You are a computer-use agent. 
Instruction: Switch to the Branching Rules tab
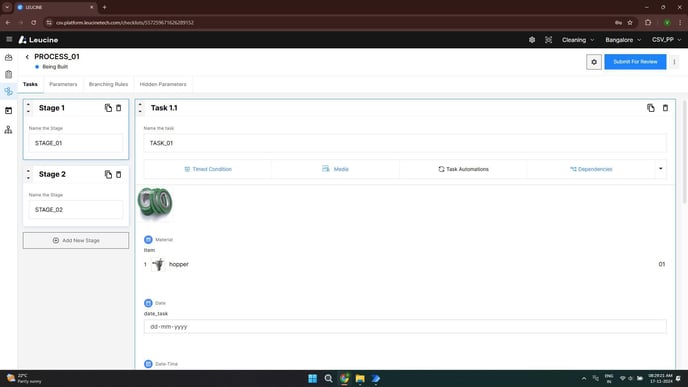[108, 84]
